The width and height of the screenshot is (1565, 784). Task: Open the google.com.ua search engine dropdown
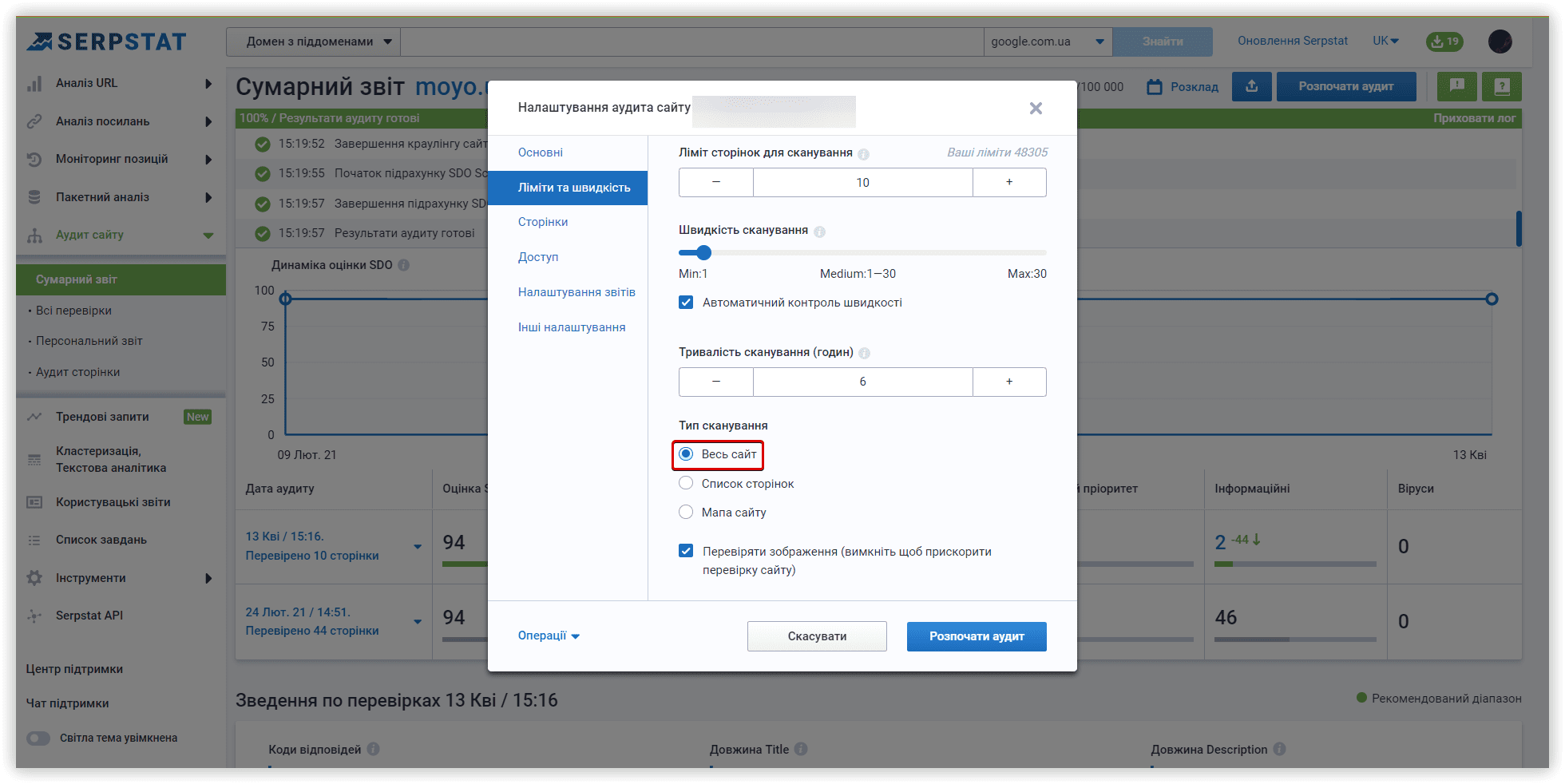coord(1048,42)
